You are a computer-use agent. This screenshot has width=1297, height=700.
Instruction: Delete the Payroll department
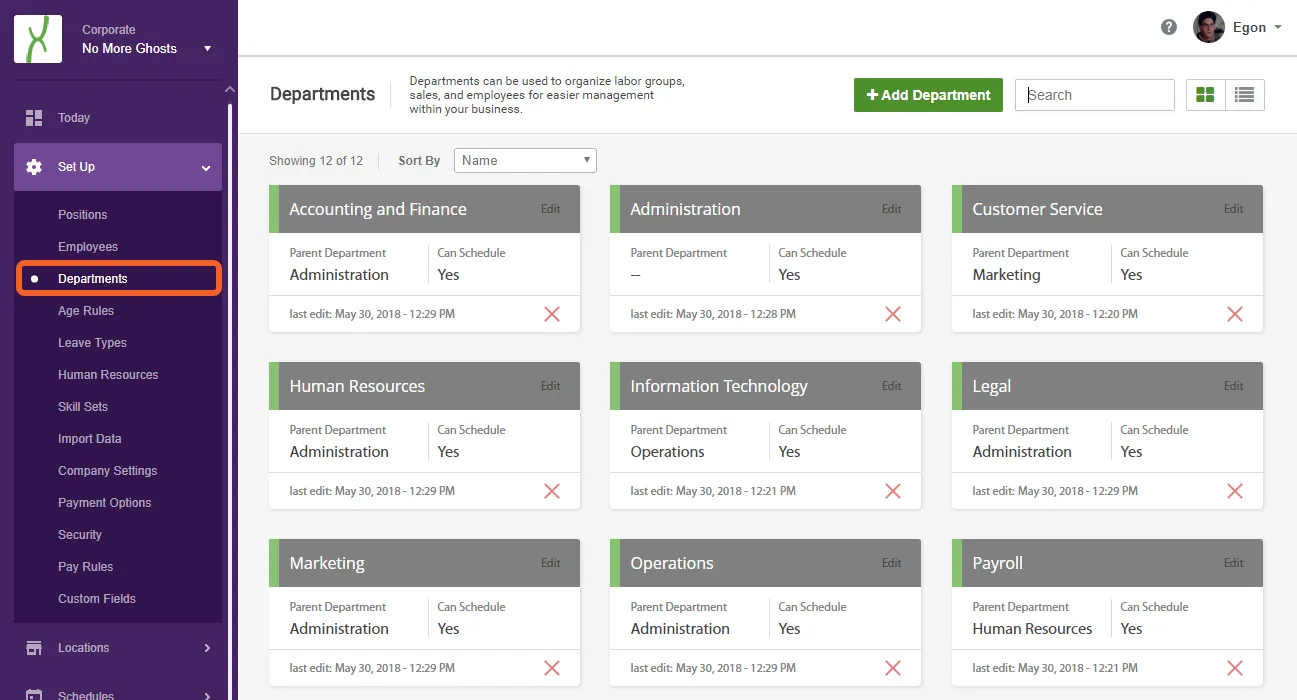point(1235,668)
